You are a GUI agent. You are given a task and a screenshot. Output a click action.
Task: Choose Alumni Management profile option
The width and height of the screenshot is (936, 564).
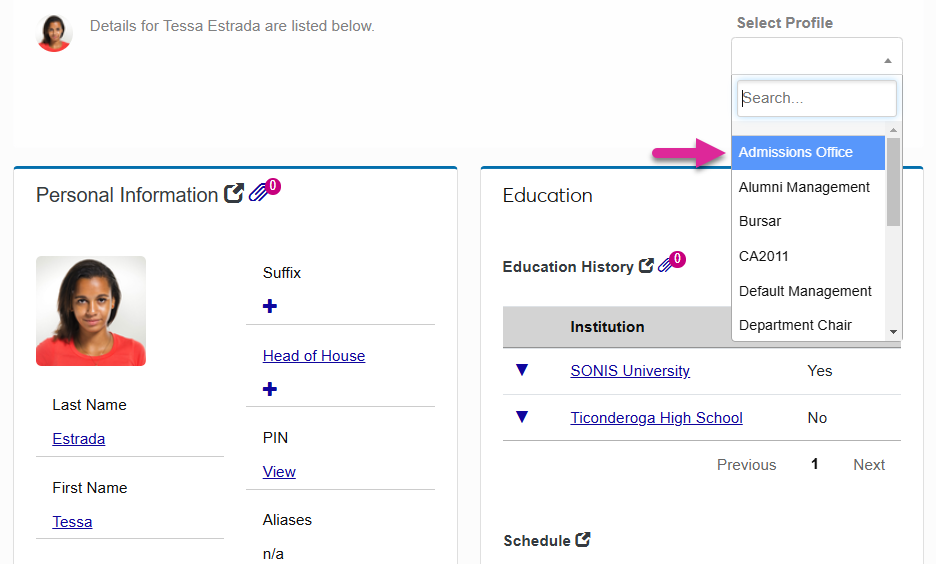[x=804, y=187]
